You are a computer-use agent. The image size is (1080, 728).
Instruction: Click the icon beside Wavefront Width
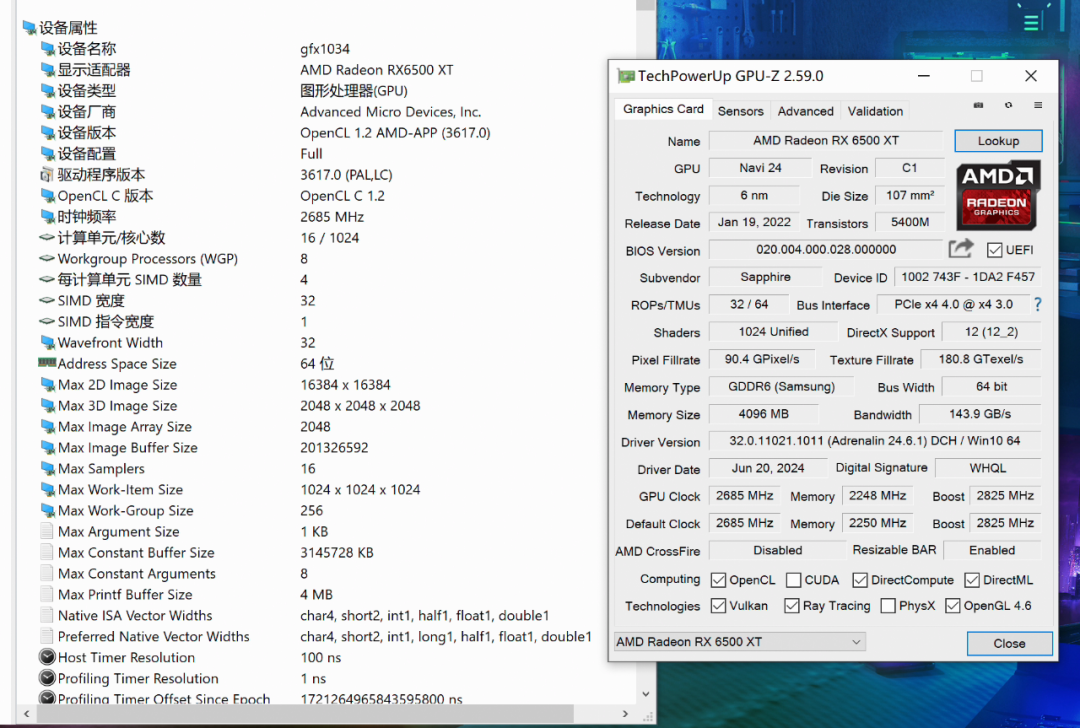(x=48, y=343)
